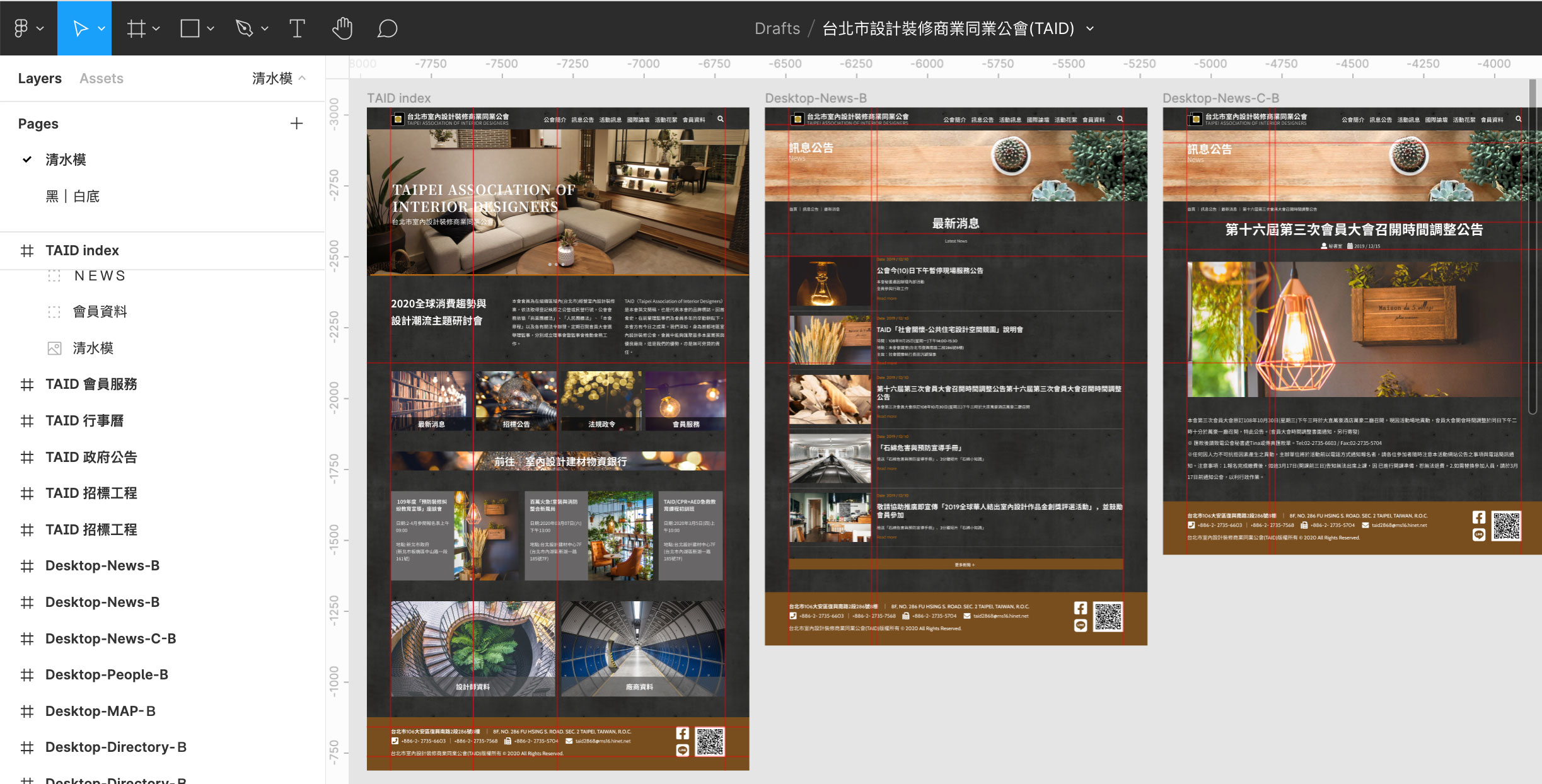The height and width of the screenshot is (784, 1542).
Task: Select the checked 清水模 page
Action: click(66, 159)
